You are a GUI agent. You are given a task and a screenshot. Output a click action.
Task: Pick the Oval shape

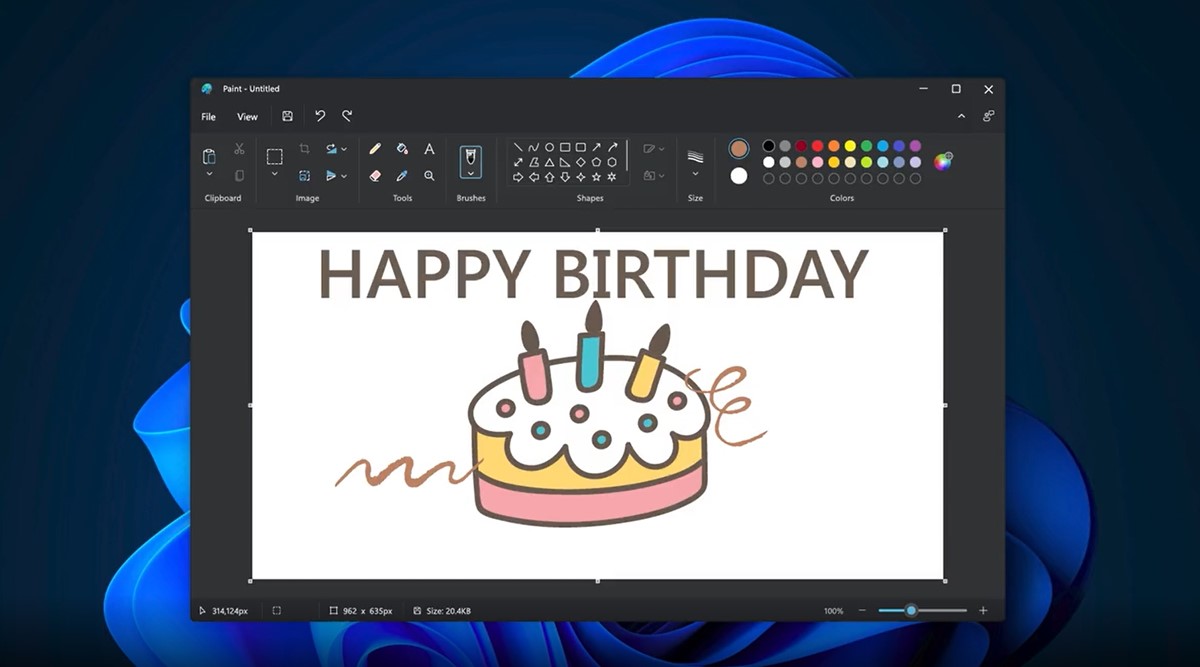(x=549, y=147)
